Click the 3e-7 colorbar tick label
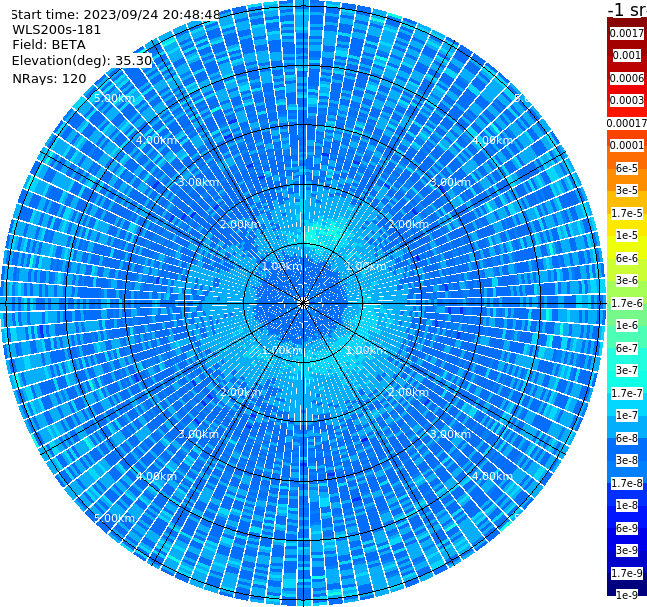 pyautogui.click(x=627, y=370)
